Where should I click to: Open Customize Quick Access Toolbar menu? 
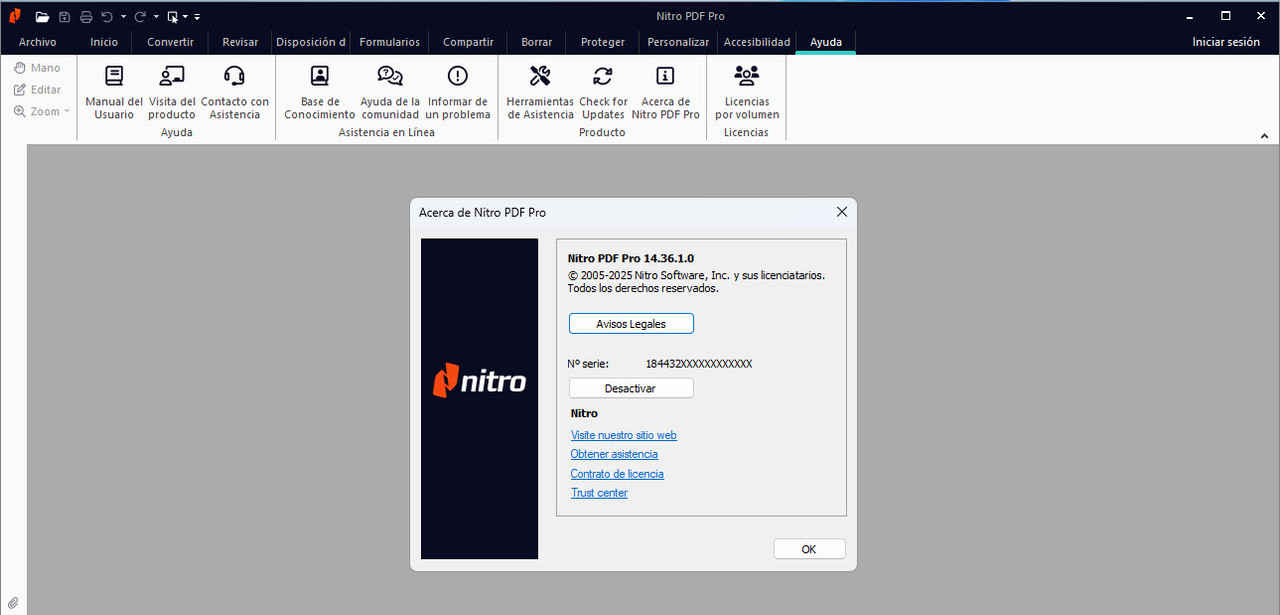(x=197, y=17)
